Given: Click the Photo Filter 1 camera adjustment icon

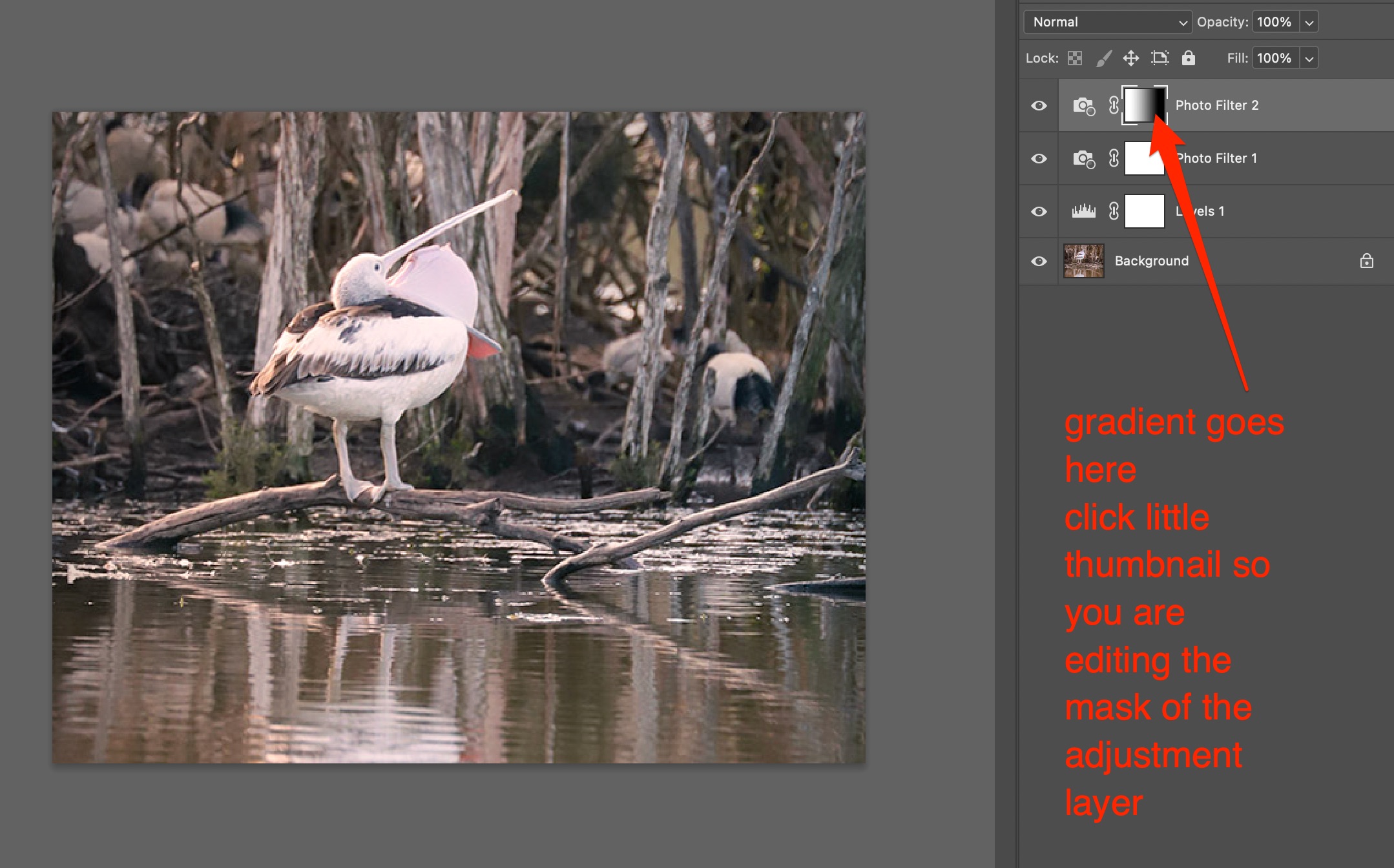Looking at the screenshot, I should pyautogui.click(x=1083, y=158).
